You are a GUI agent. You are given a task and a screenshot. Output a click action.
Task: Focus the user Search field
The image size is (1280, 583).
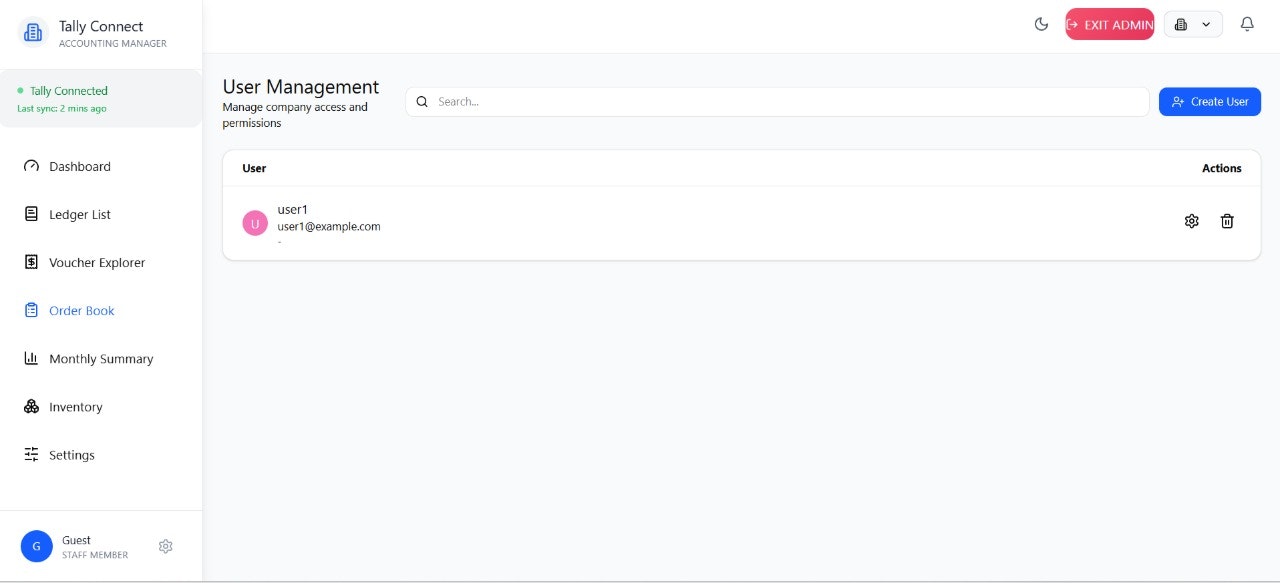click(x=777, y=101)
